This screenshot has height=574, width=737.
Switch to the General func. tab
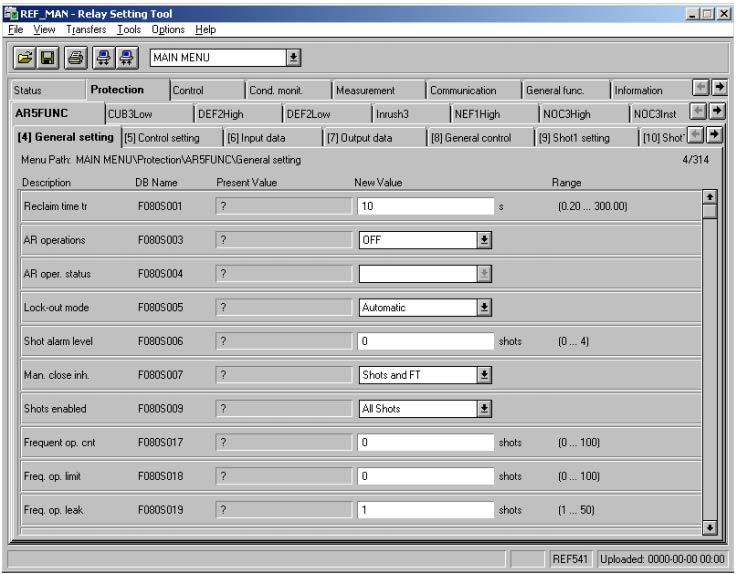(566, 90)
